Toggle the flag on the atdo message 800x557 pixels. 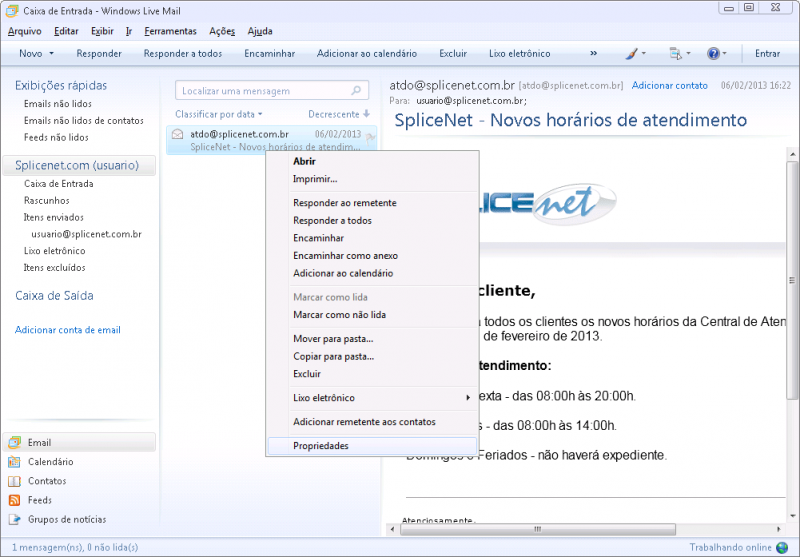click(370, 137)
